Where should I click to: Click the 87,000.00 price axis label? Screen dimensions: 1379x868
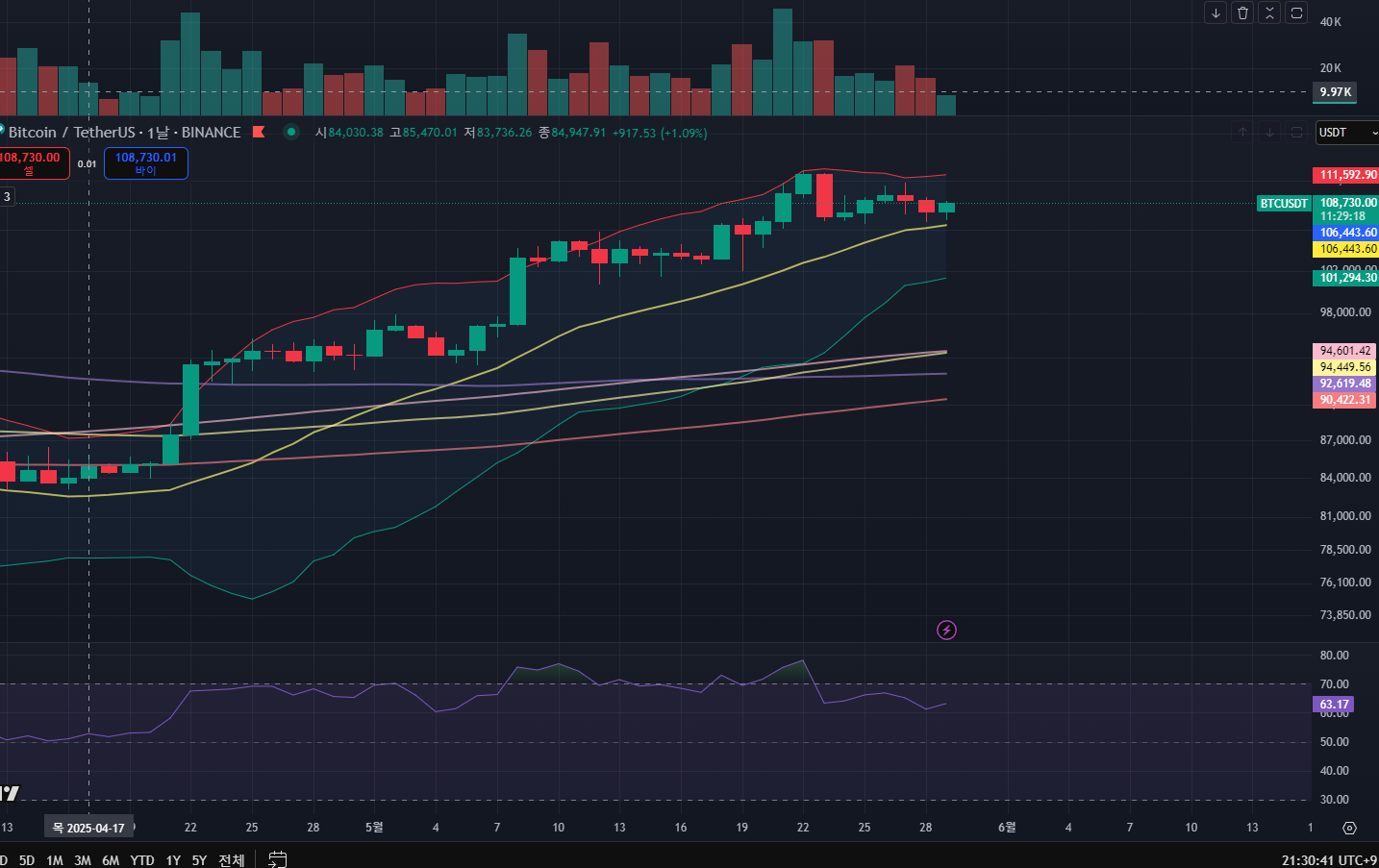coord(1345,440)
